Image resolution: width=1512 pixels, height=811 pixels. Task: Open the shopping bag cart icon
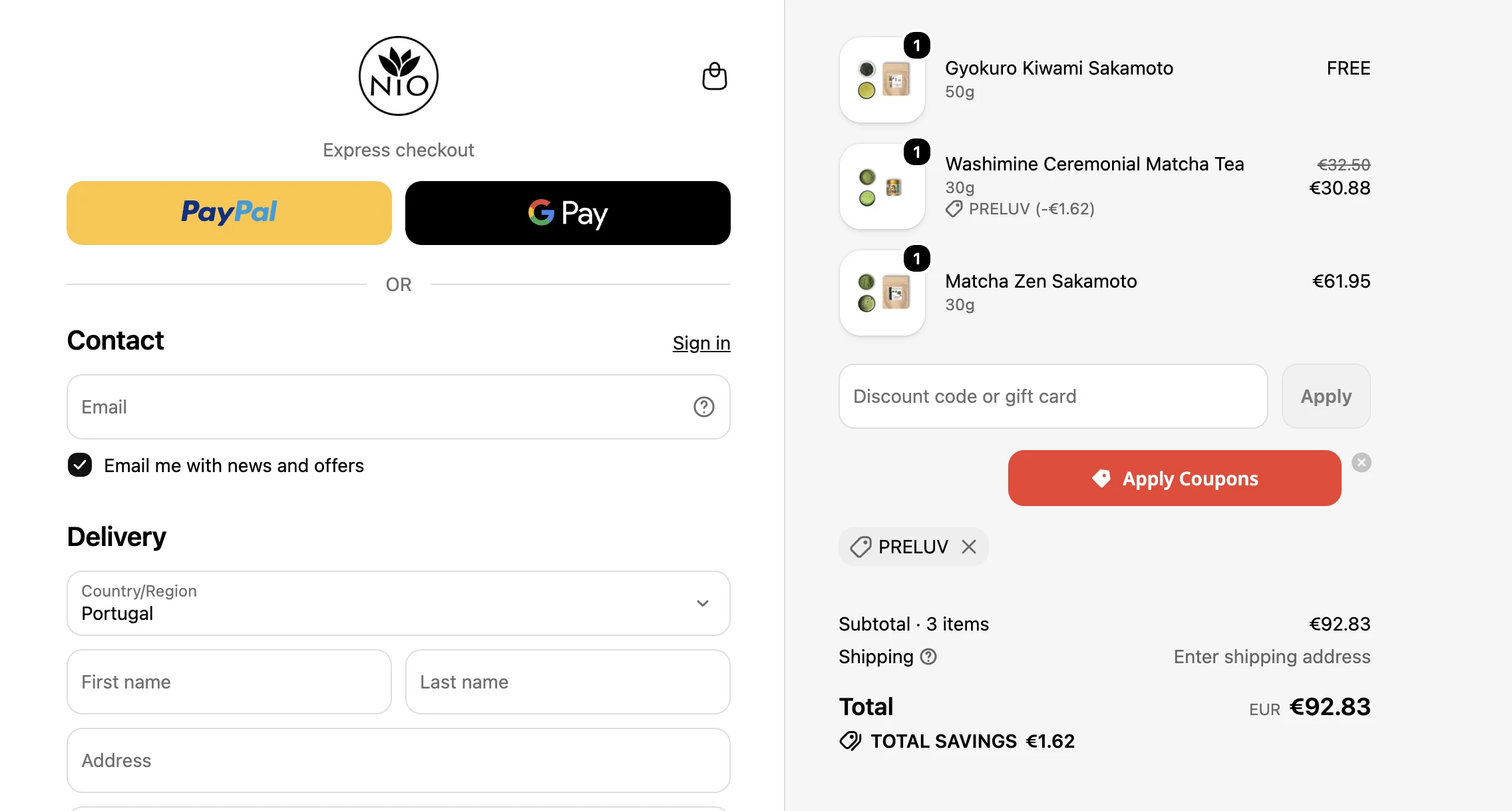[x=714, y=76]
